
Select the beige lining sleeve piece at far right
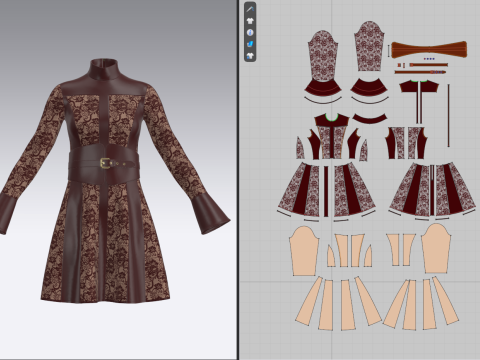pyautogui.click(x=436, y=248)
